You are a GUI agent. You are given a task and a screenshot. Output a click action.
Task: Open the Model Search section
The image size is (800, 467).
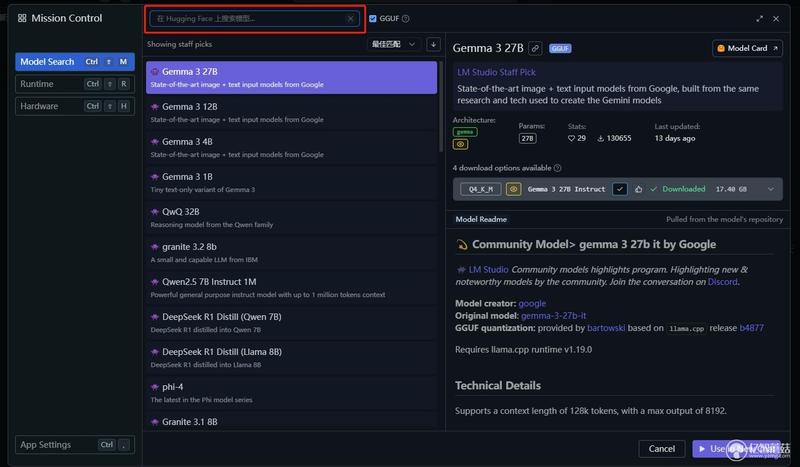coord(75,62)
